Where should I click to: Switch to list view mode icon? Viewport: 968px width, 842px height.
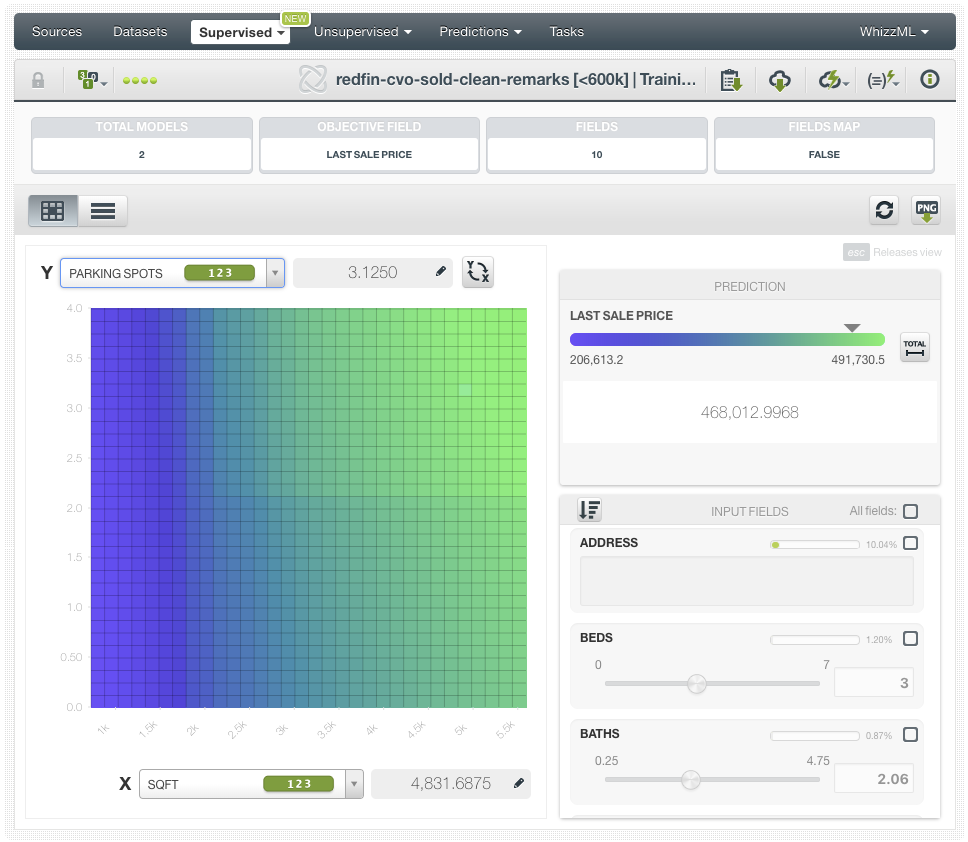pos(103,210)
